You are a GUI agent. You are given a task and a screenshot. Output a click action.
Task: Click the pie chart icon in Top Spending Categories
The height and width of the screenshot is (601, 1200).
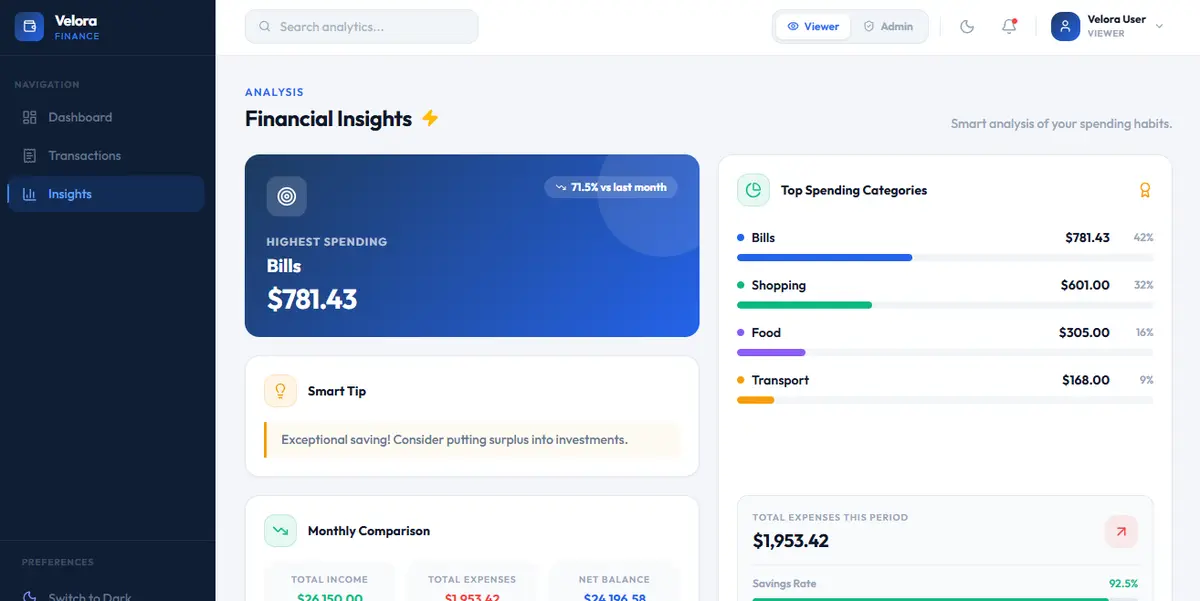point(753,190)
